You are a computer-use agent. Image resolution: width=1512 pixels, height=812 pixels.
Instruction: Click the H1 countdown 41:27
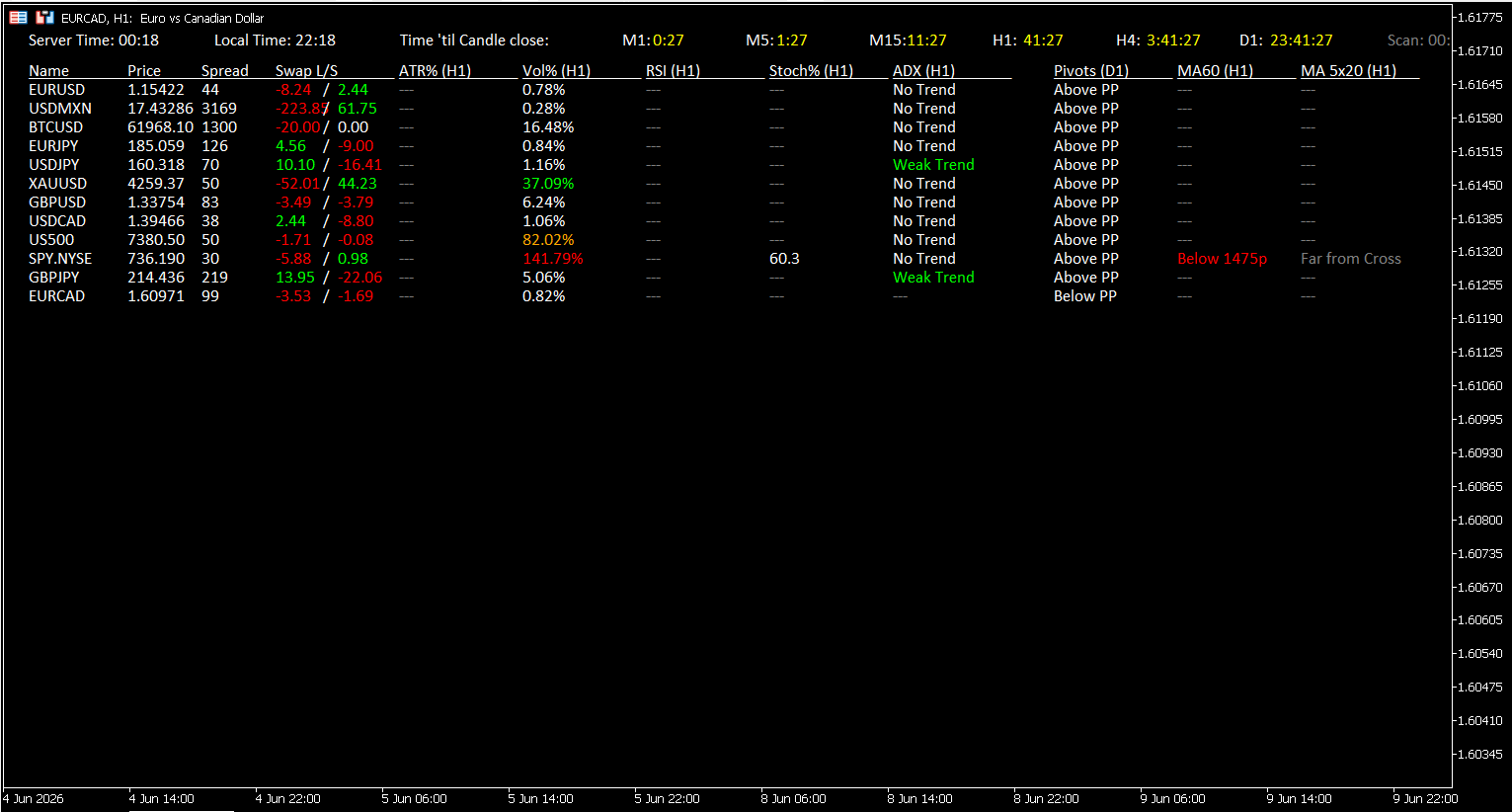pyautogui.click(x=1043, y=40)
